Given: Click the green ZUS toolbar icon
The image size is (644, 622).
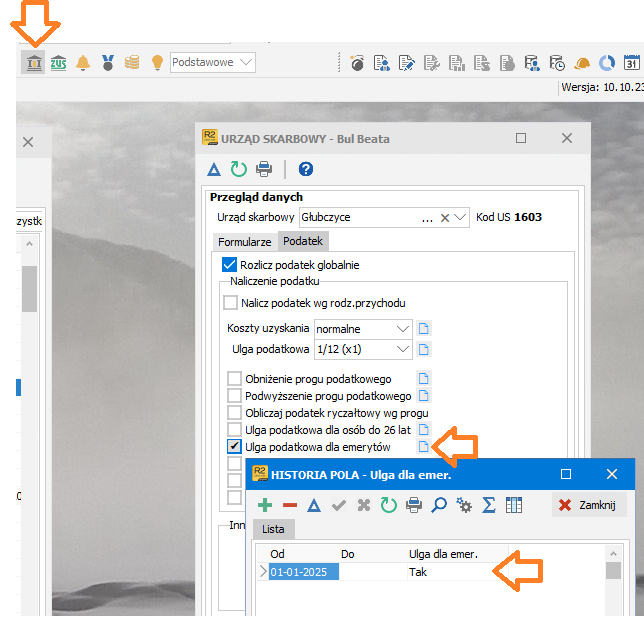Looking at the screenshot, I should coord(59,63).
